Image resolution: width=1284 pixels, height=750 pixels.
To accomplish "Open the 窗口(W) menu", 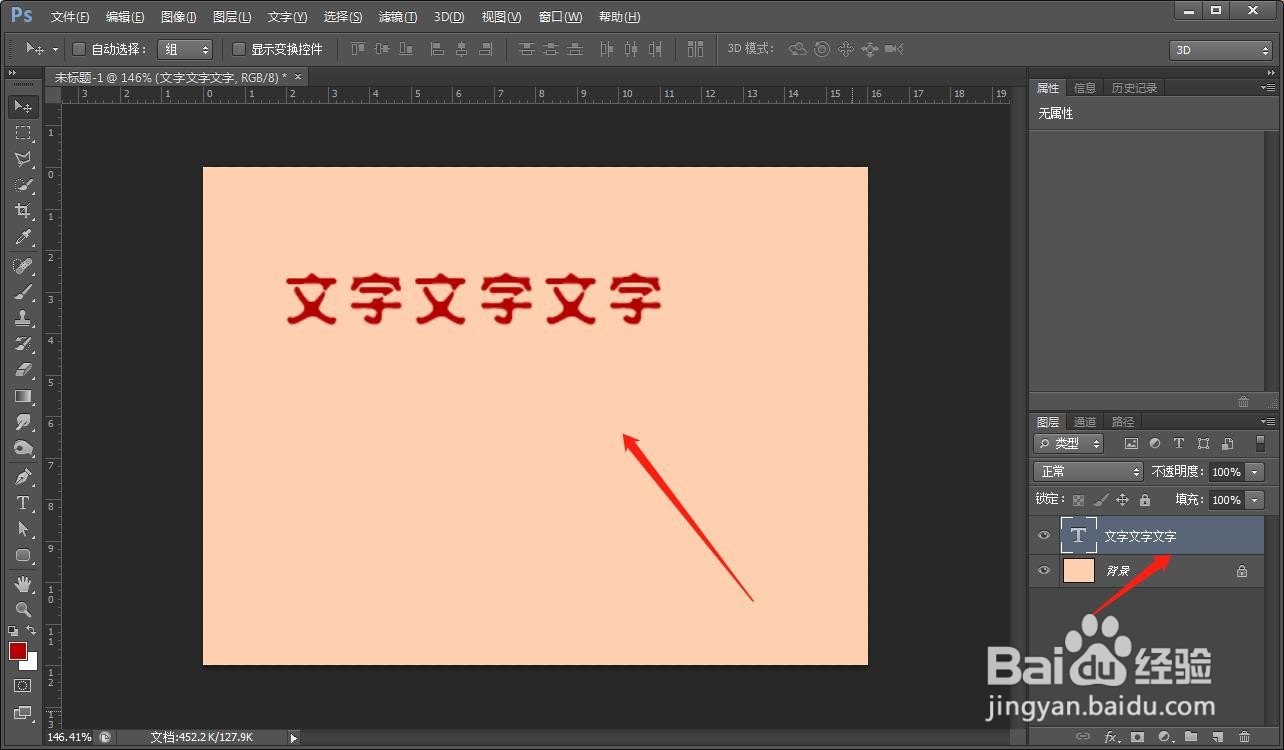I will (x=560, y=17).
